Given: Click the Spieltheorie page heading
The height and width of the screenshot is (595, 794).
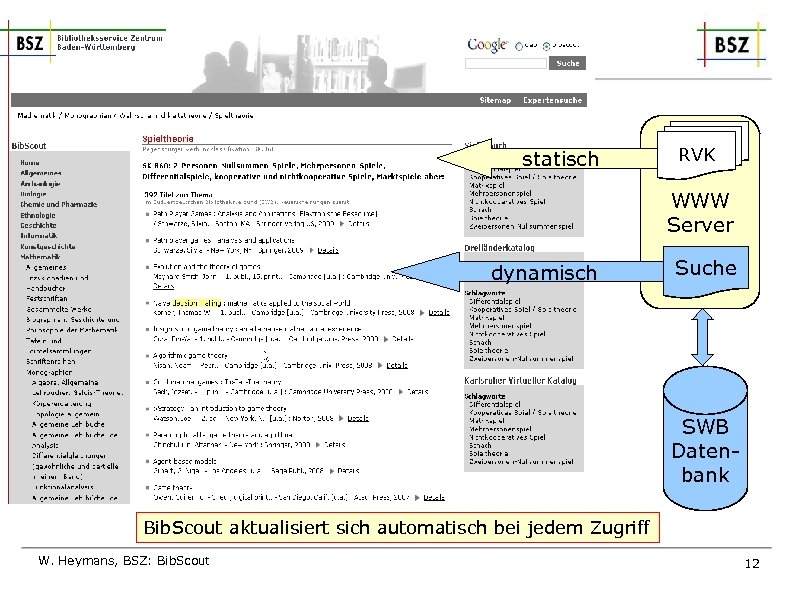Looking at the screenshot, I should (168, 139).
